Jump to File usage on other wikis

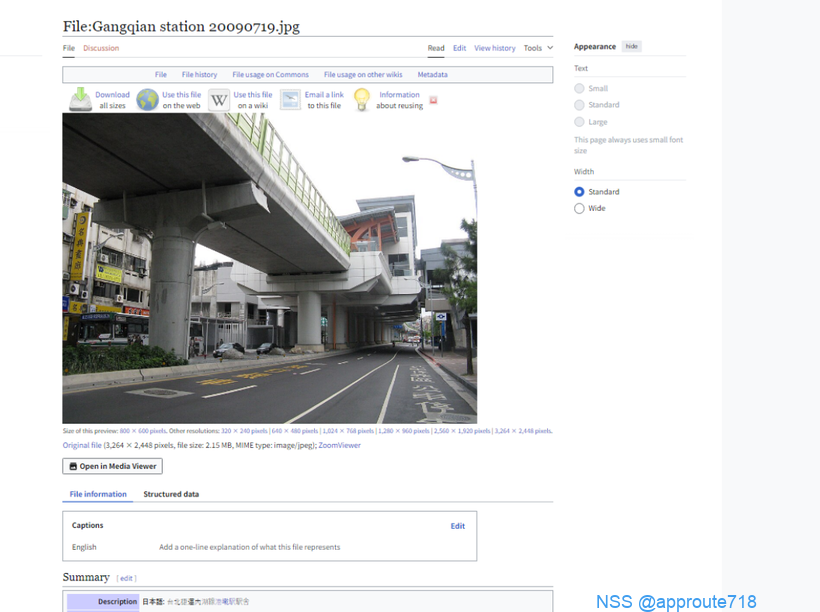click(363, 75)
